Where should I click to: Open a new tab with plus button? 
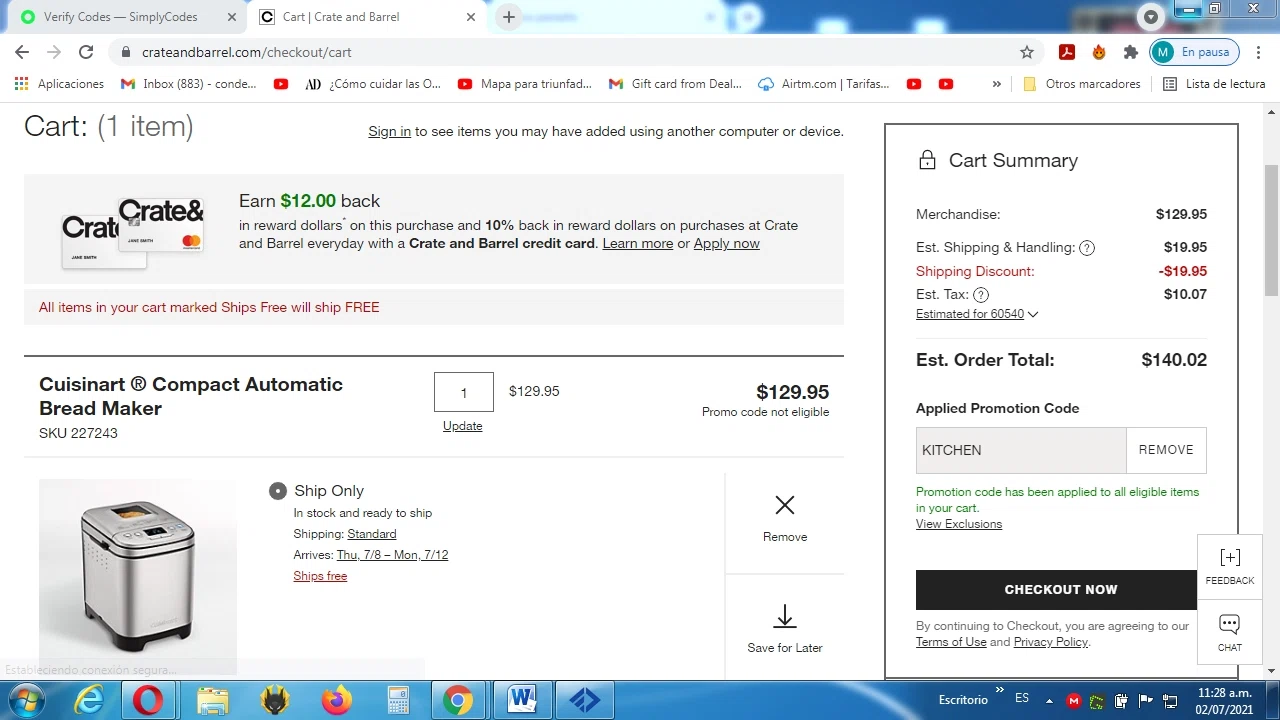coord(509,17)
